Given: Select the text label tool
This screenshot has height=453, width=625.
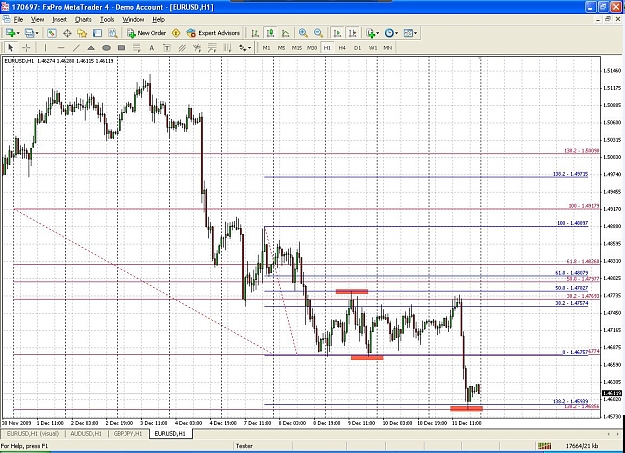Looking at the screenshot, I should pos(167,48).
